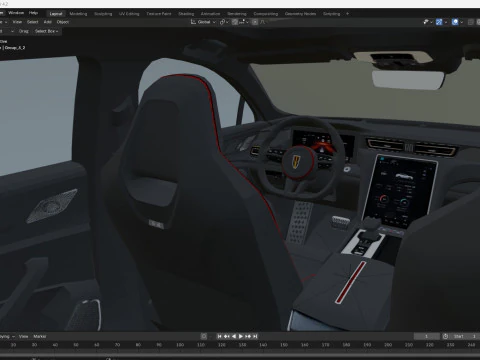Image resolution: width=480 pixels, height=360 pixels.
Task: Play the animation forward
Action: coord(241,336)
